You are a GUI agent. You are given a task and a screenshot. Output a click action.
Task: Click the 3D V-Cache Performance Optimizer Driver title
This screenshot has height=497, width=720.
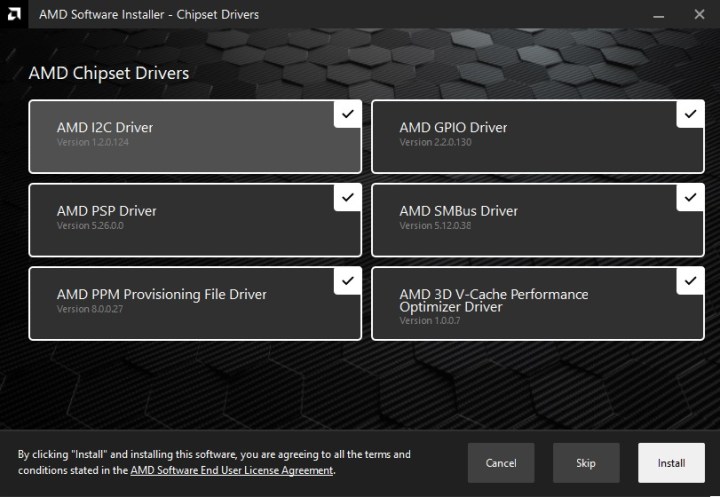(x=493, y=300)
